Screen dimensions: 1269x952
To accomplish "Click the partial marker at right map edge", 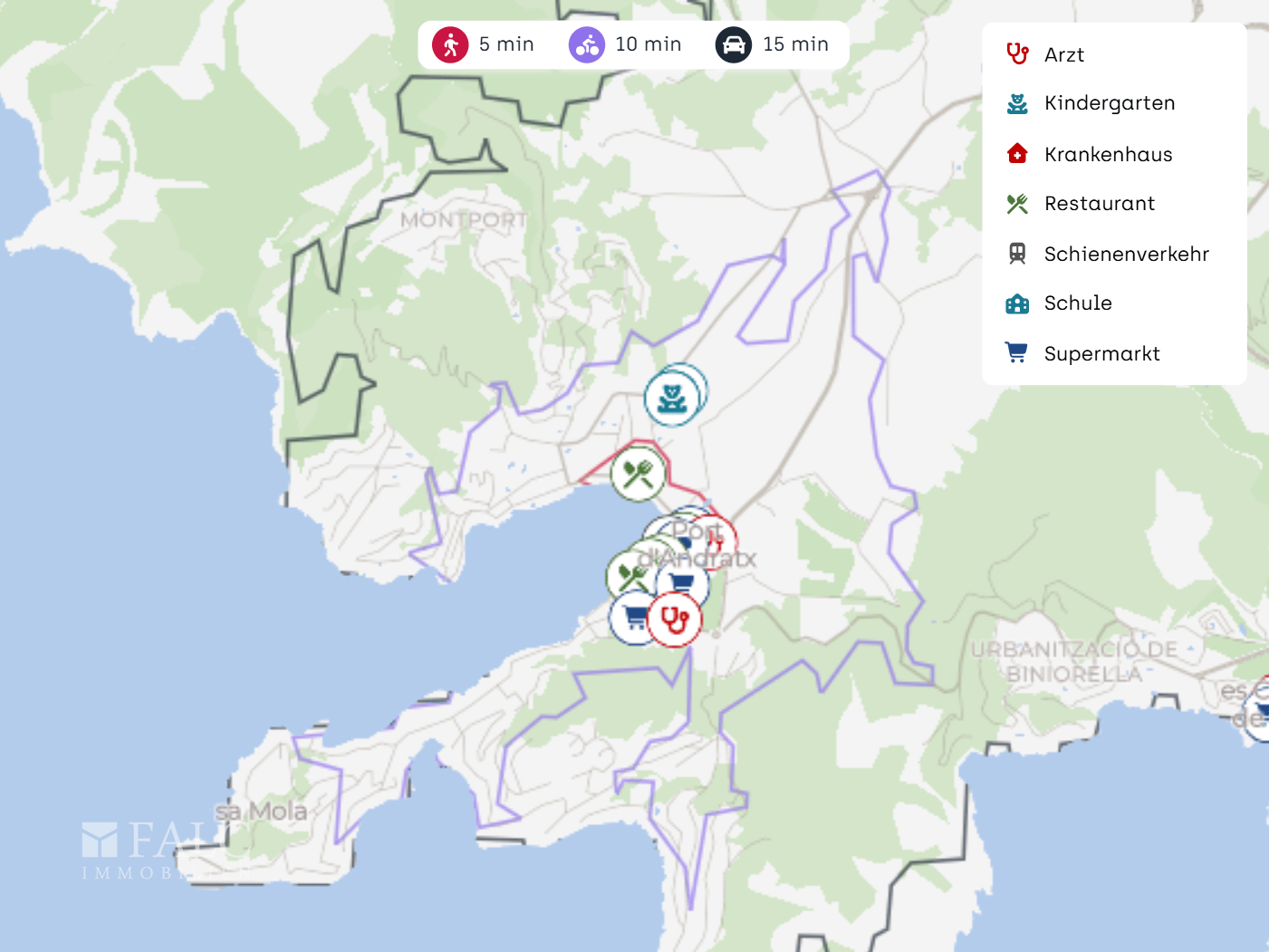I will [x=1257, y=707].
